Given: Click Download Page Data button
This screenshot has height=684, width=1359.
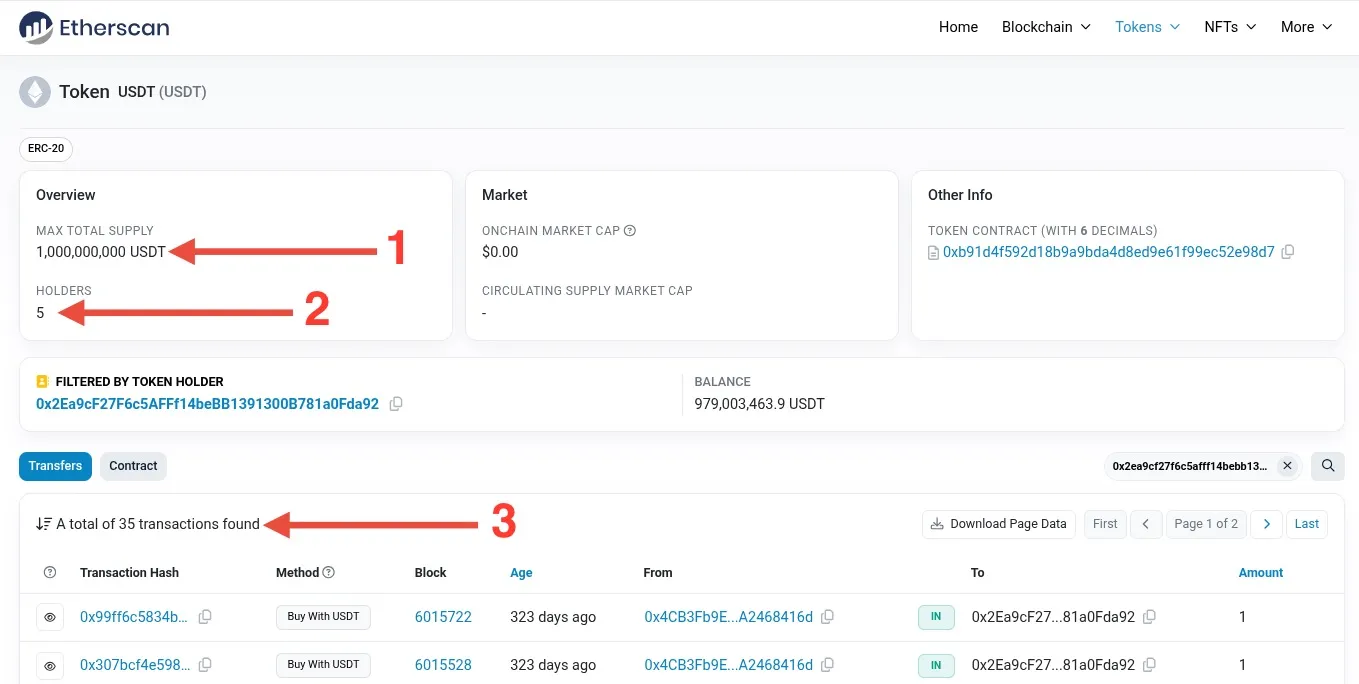Looking at the screenshot, I should click(999, 524).
